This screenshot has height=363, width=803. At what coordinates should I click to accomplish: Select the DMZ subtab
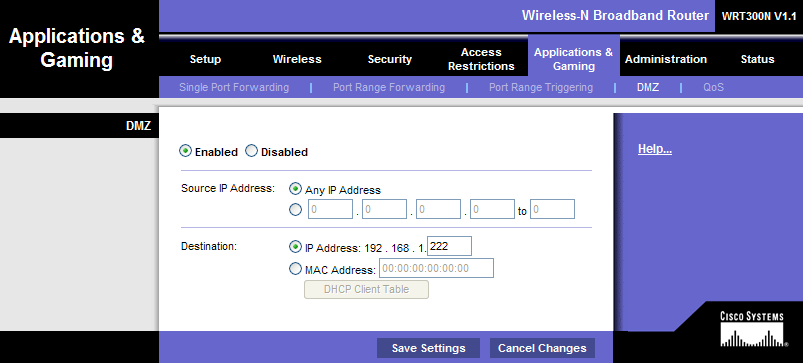tap(648, 88)
